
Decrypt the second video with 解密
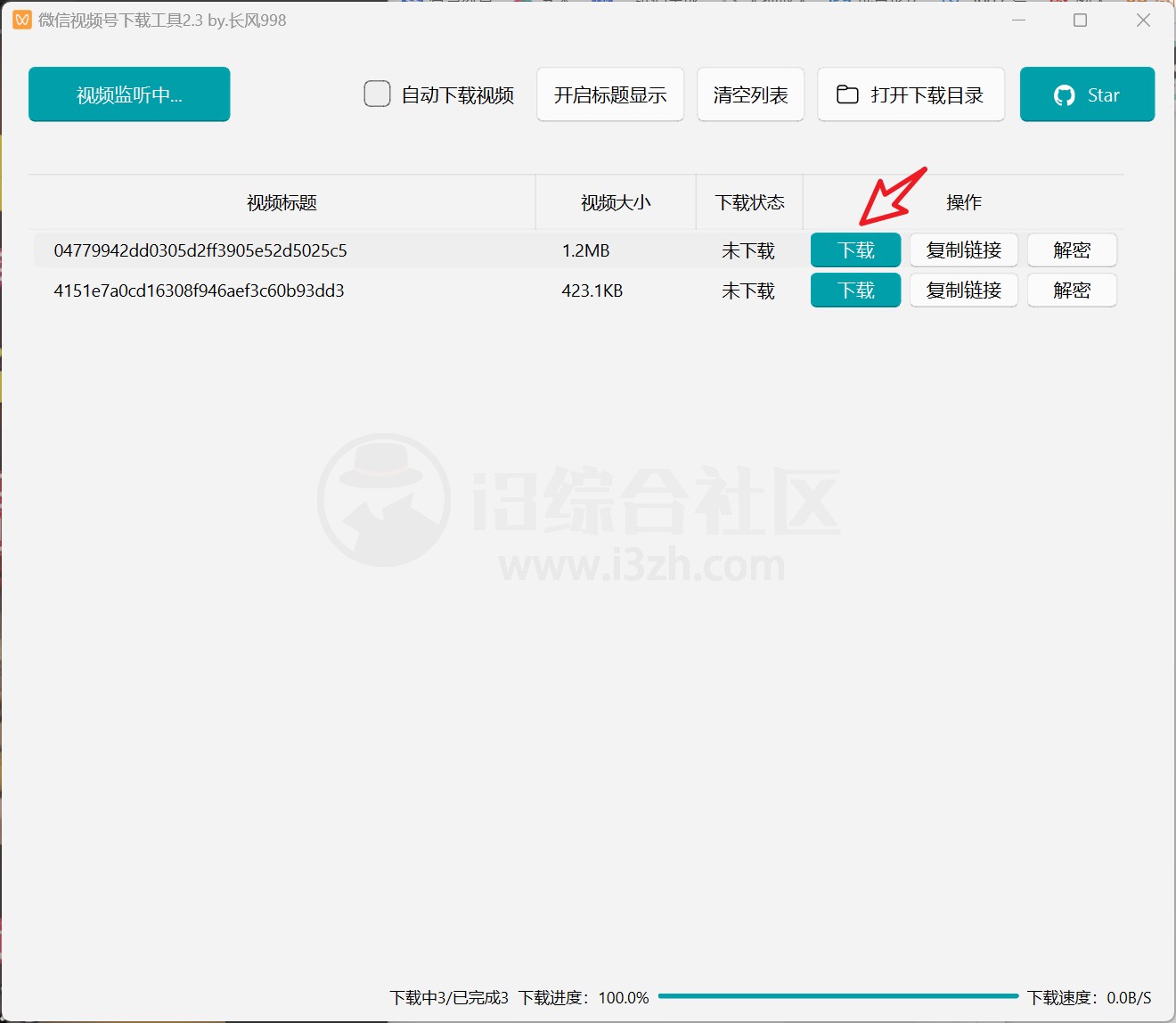click(x=1072, y=290)
